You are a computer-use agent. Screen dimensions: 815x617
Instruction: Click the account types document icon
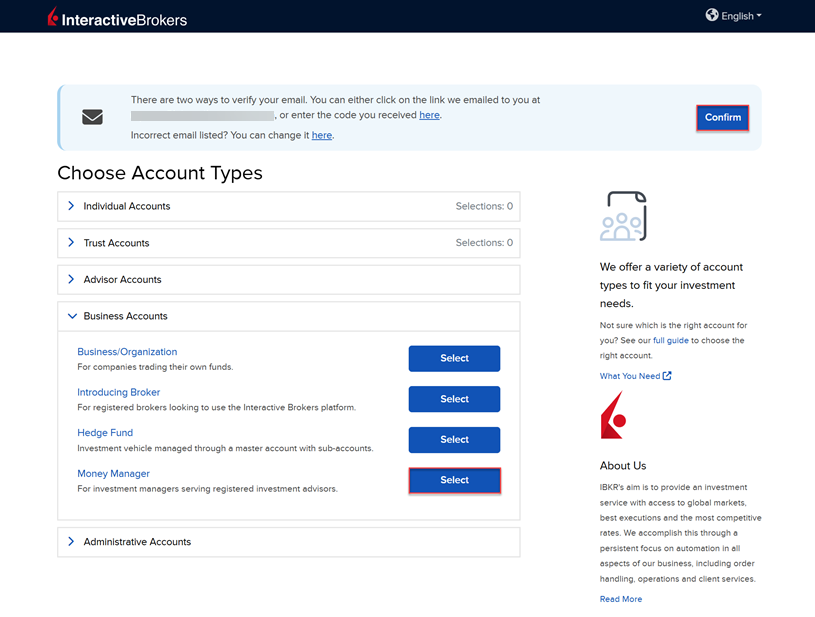click(623, 216)
